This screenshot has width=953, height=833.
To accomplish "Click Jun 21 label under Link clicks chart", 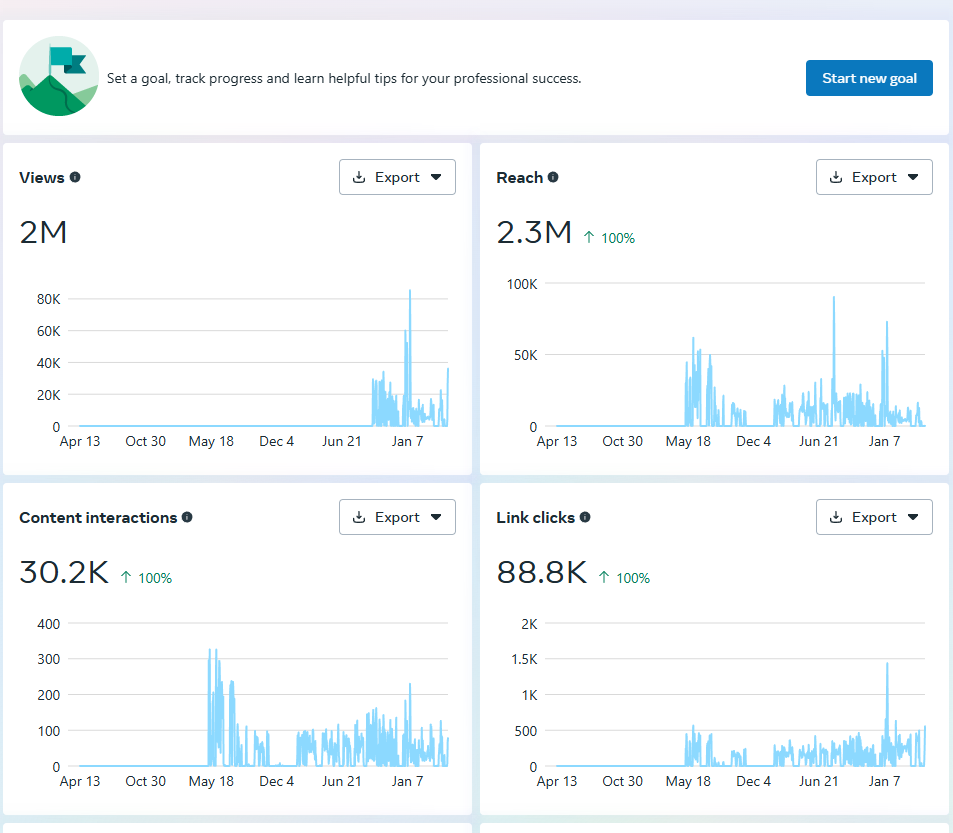I will click(819, 781).
